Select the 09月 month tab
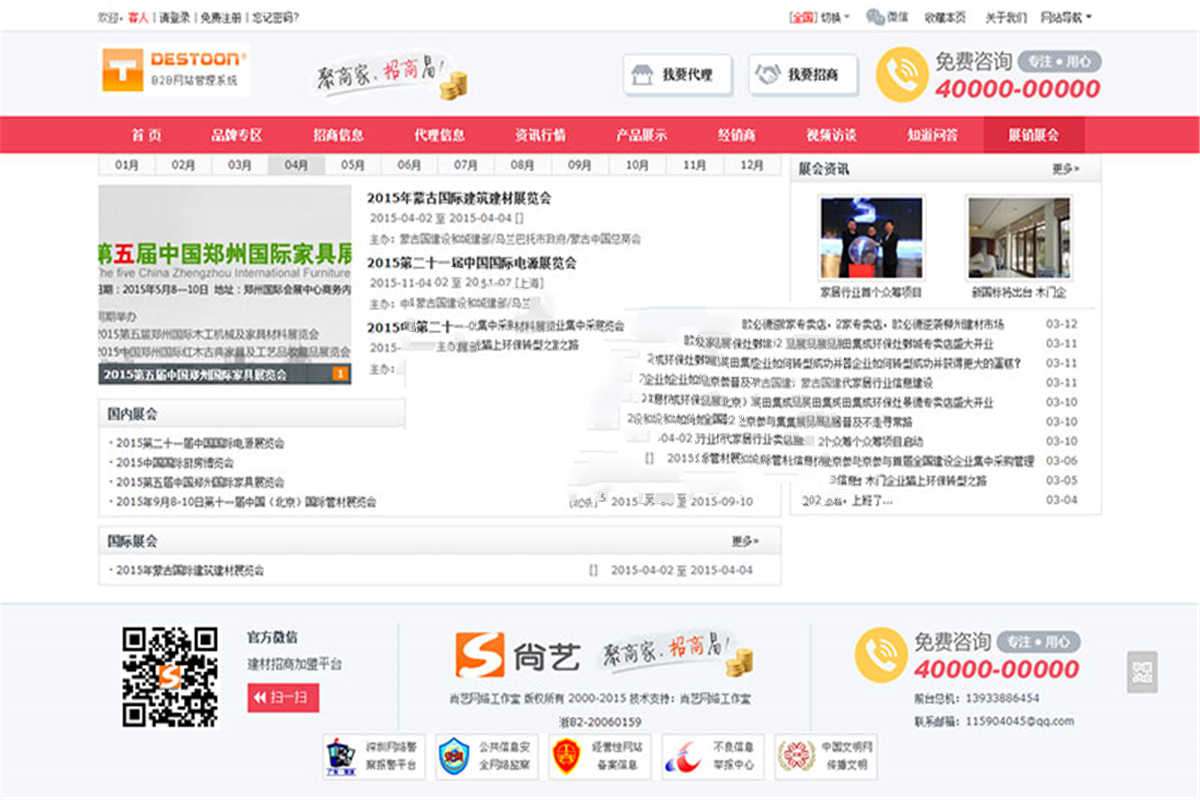Viewport: 1200px width, 800px height. click(x=580, y=165)
